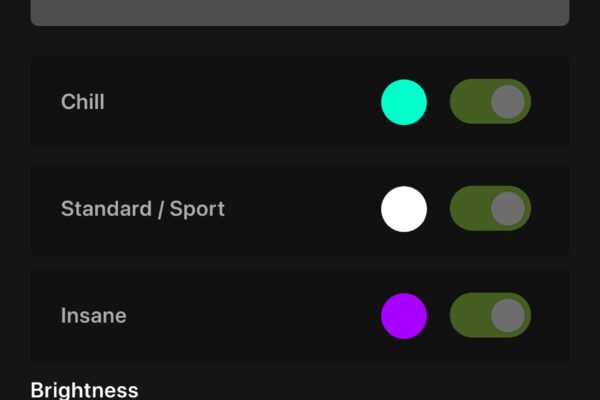Turn off the Insane mode switch
Viewport: 600px width, 400px height.
click(x=490, y=316)
